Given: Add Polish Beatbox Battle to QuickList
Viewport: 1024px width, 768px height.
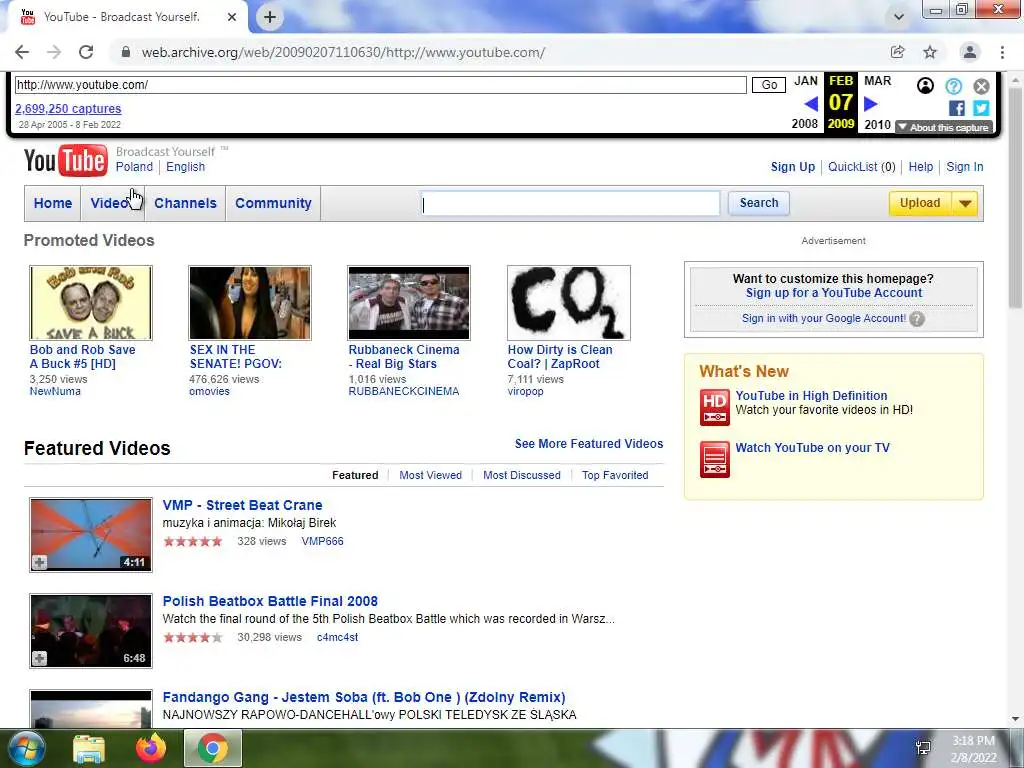Looking at the screenshot, I should click(x=39, y=658).
